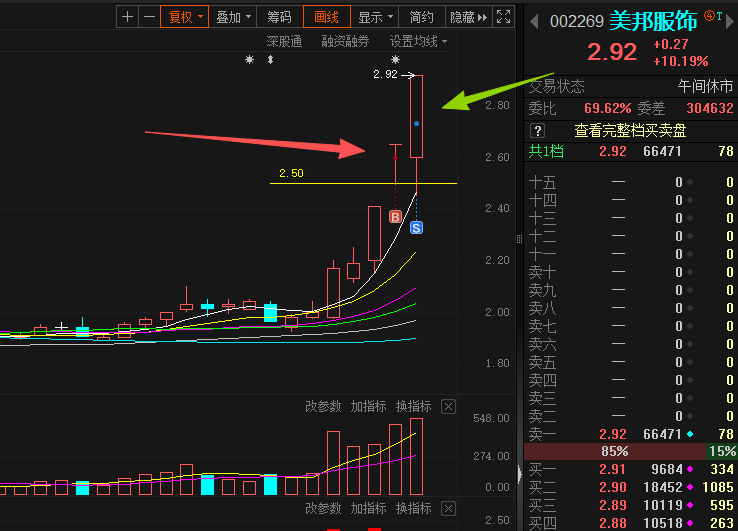Close the bottom indicator panel
This screenshot has width=738, height=531.
pos(448,509)
